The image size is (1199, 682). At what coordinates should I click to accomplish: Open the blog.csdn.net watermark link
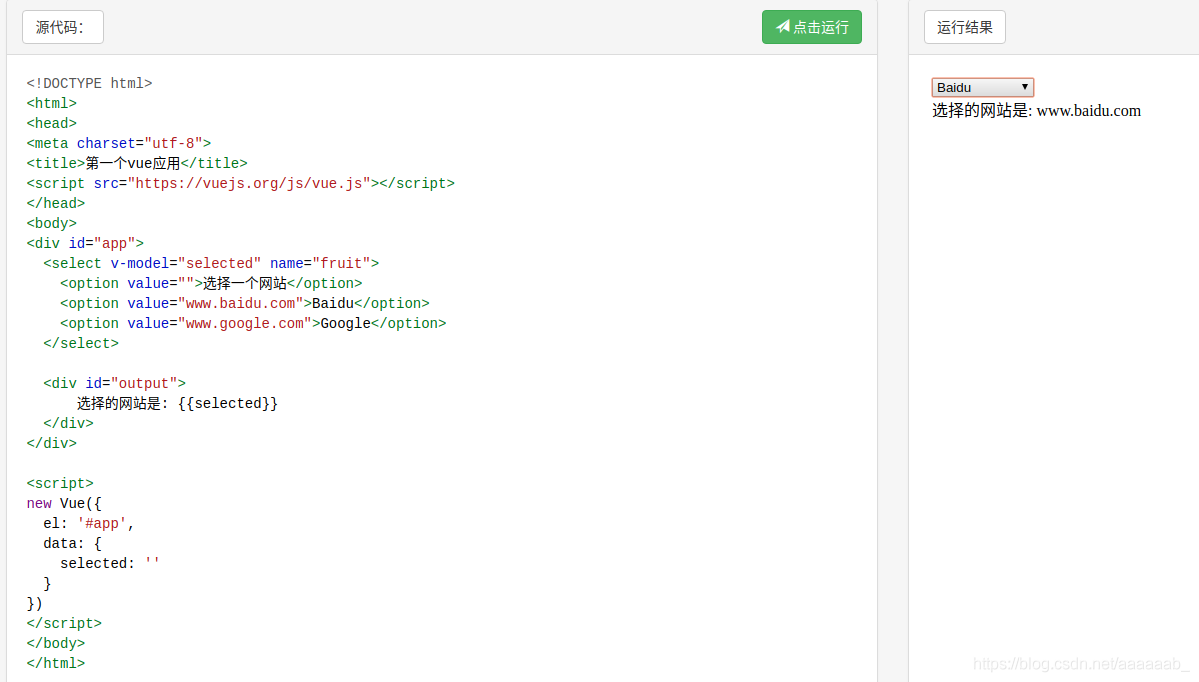(1081, 664)
